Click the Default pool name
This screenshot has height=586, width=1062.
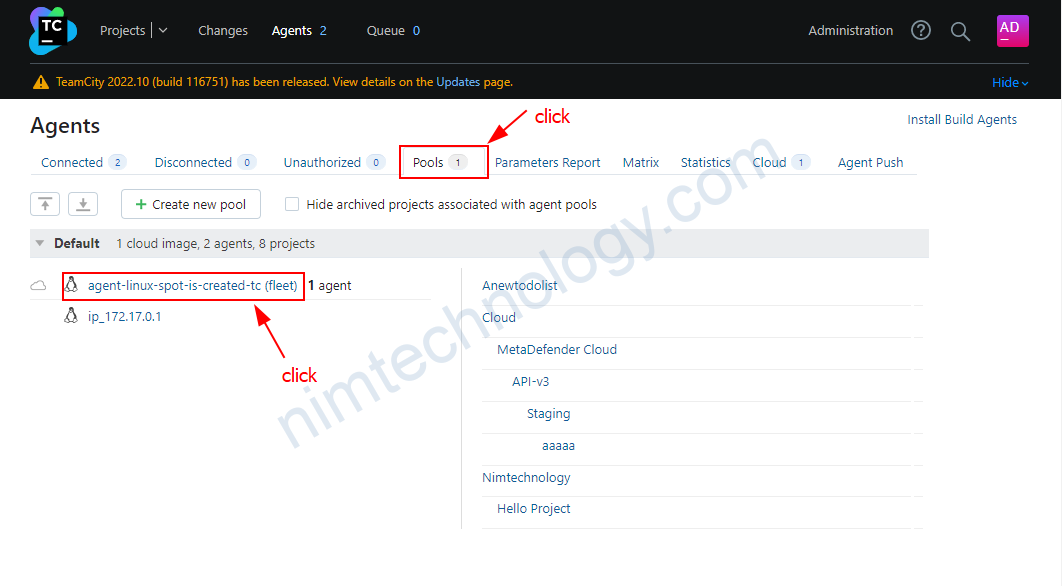point(77,243)
